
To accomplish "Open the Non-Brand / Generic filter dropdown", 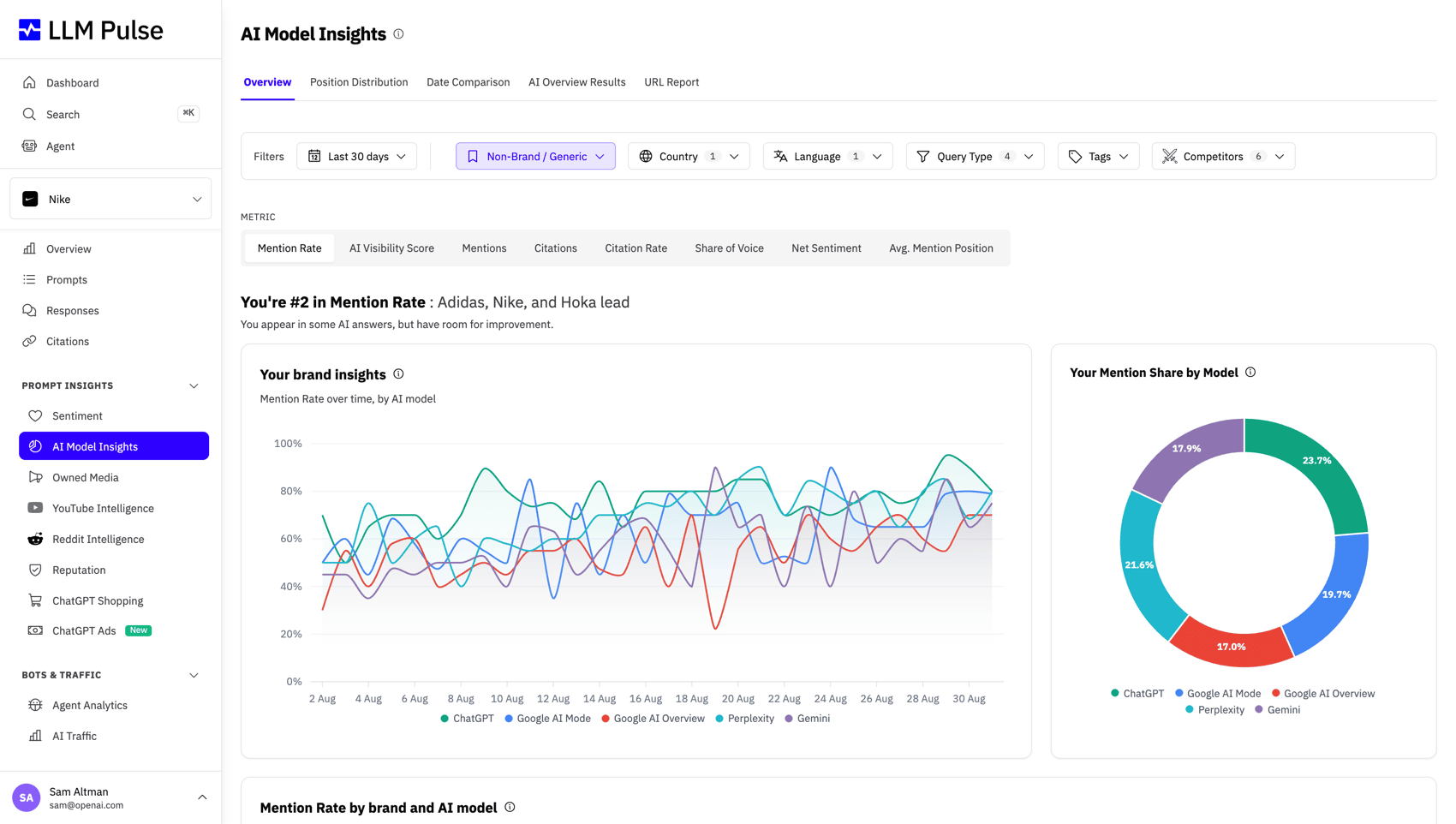I will [x=535, y=156].
